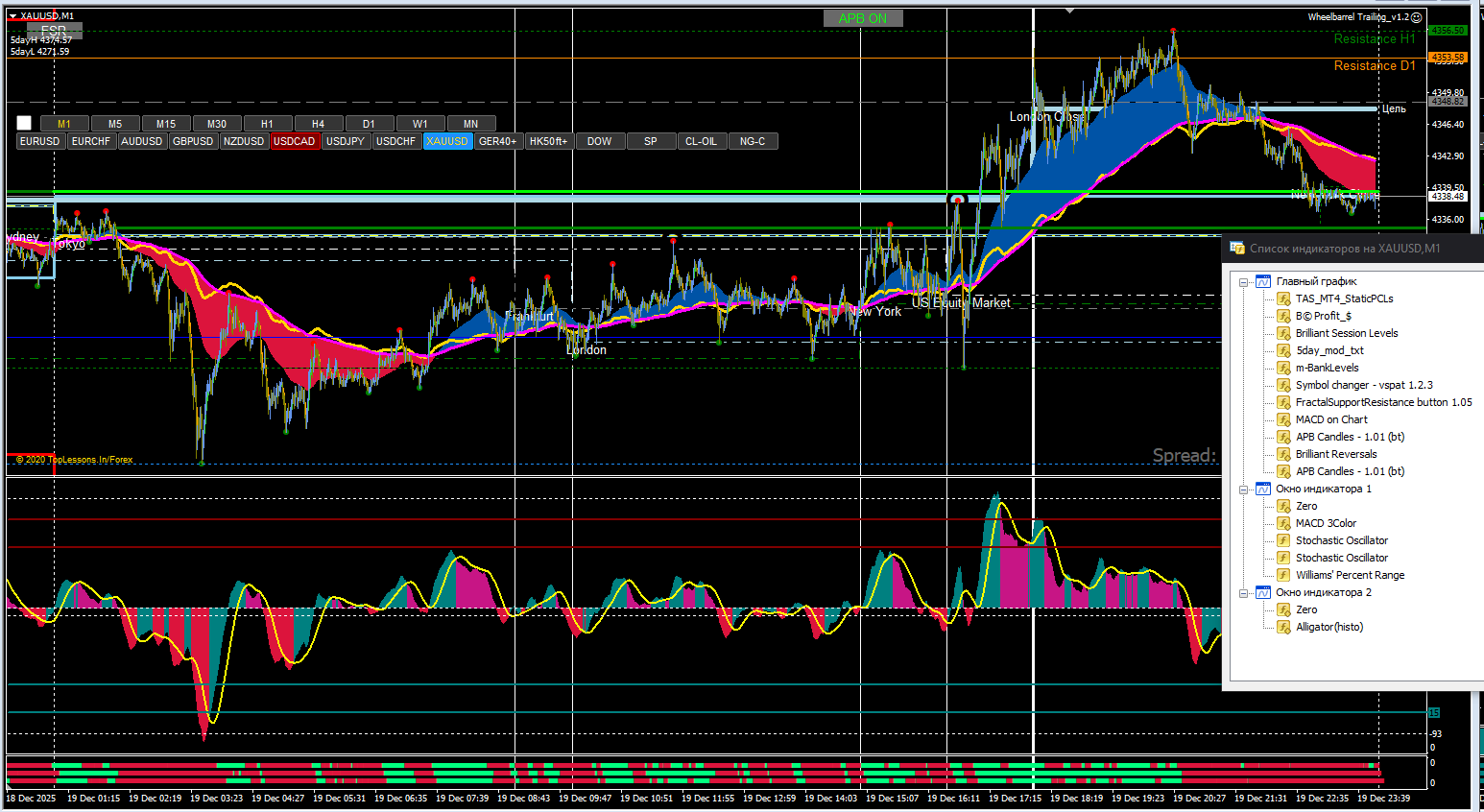Screen dimensions: 1484x812
Task: Click the MACD on Chart indicator icon
Action: click(1283, 419)
